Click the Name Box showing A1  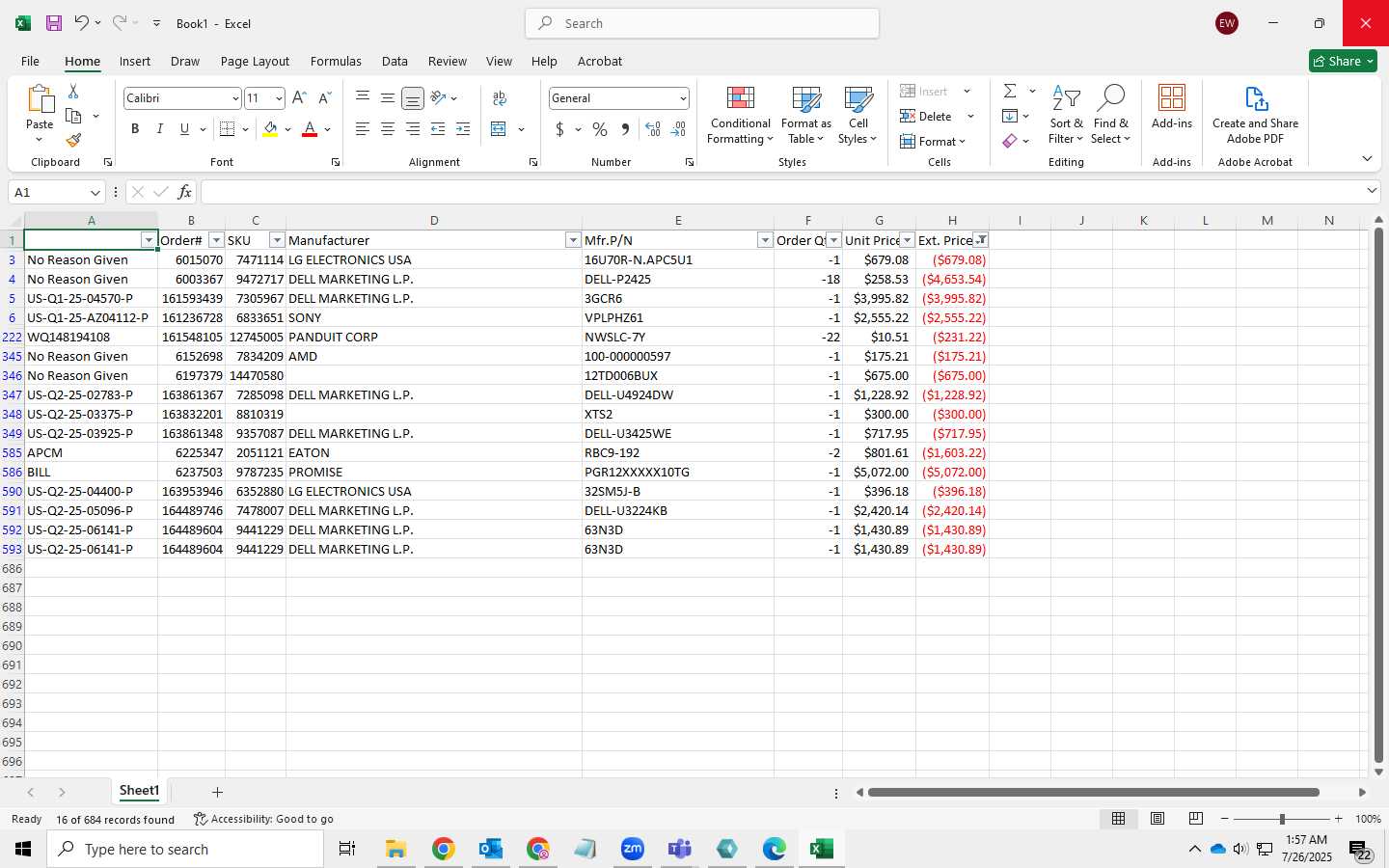56,192
